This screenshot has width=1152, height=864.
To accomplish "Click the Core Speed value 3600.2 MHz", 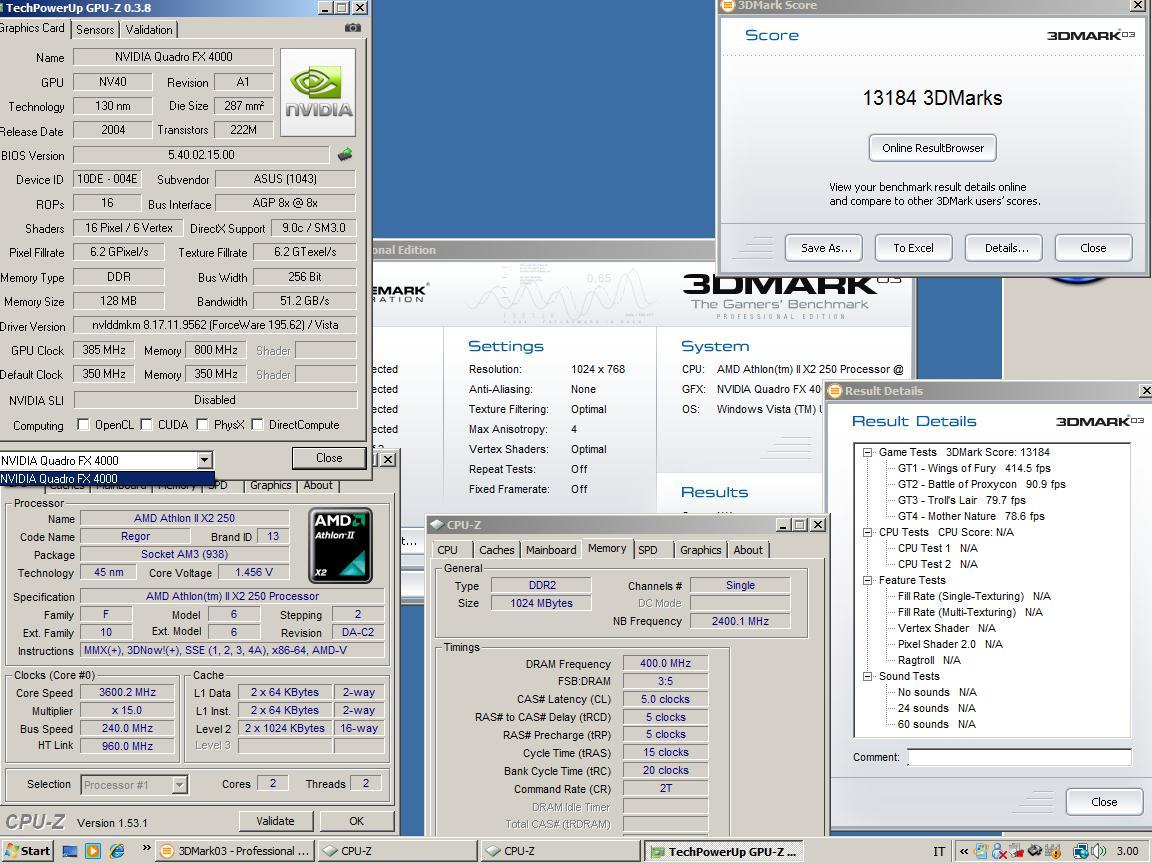I will point(128,692).
